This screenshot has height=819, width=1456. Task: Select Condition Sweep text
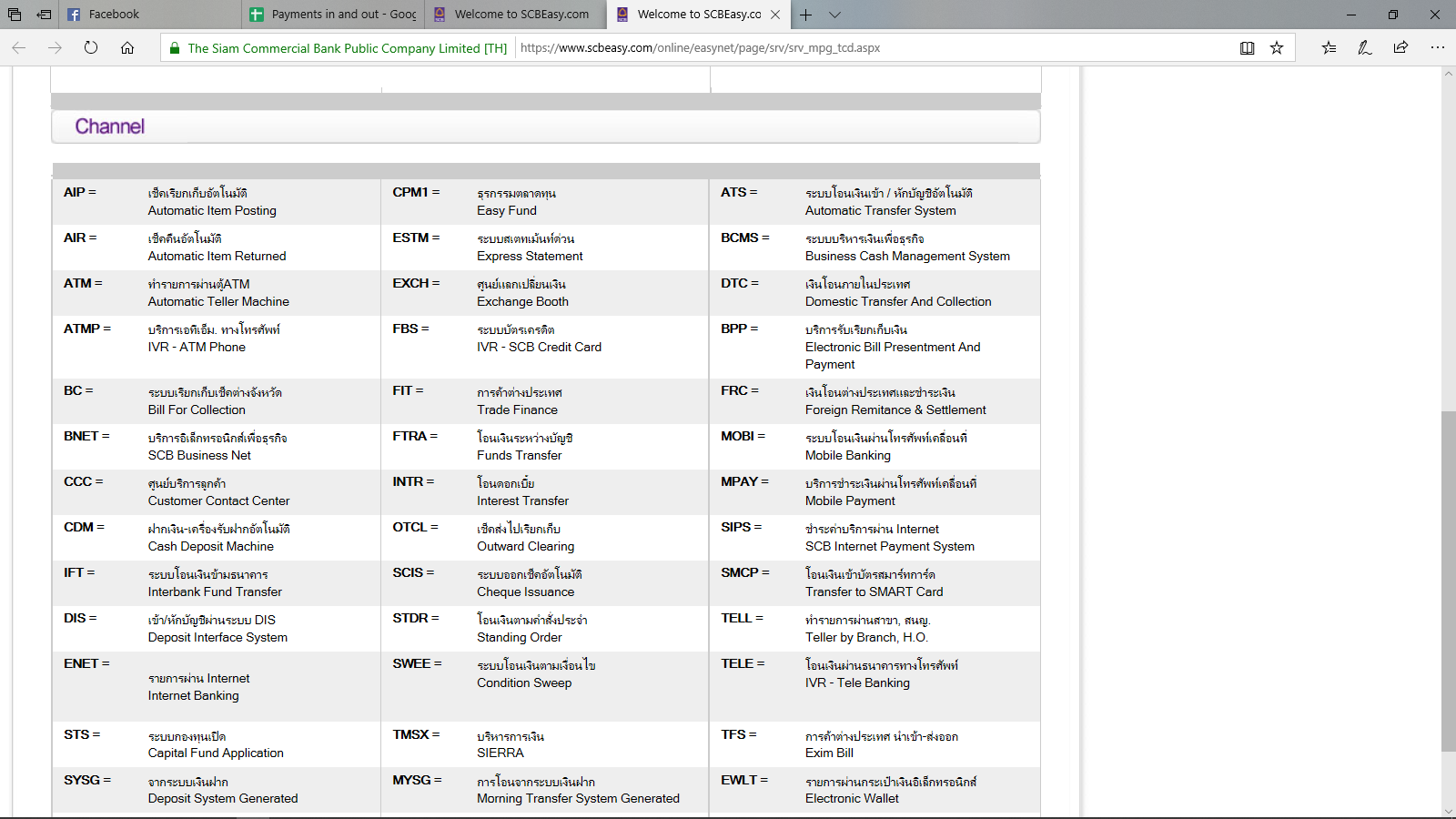tap(524, 682)
